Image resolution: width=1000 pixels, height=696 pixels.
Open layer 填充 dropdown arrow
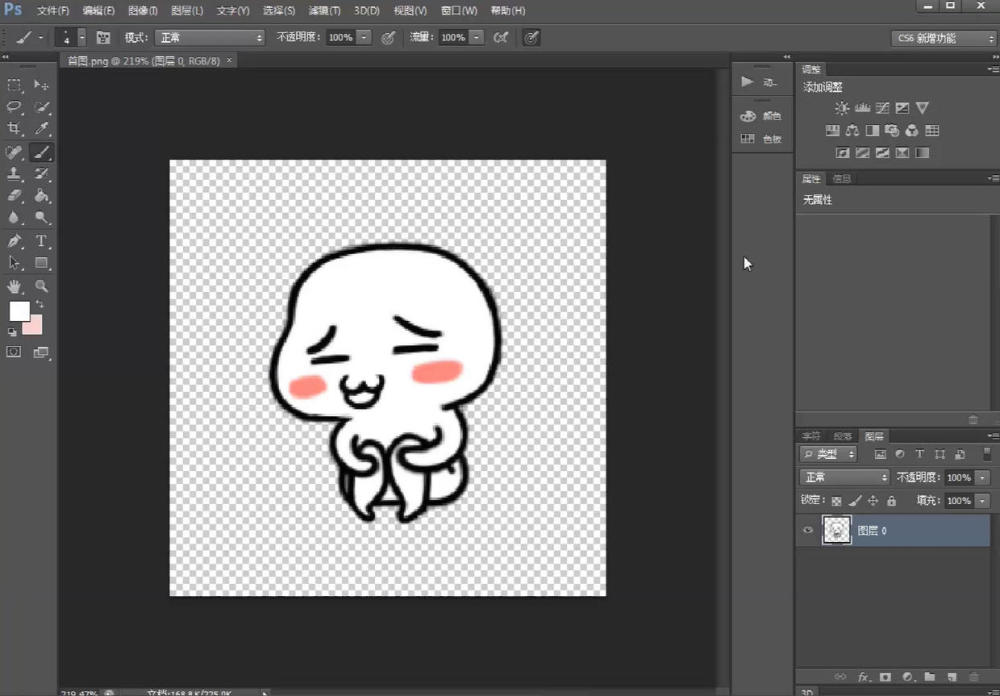click(982, 501)
